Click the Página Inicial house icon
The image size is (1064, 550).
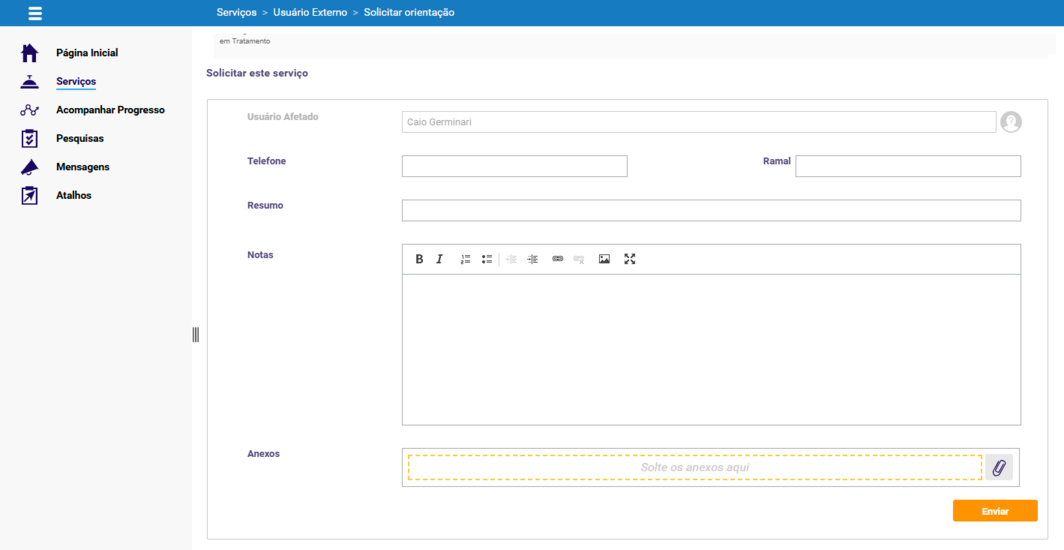point(29,53)
